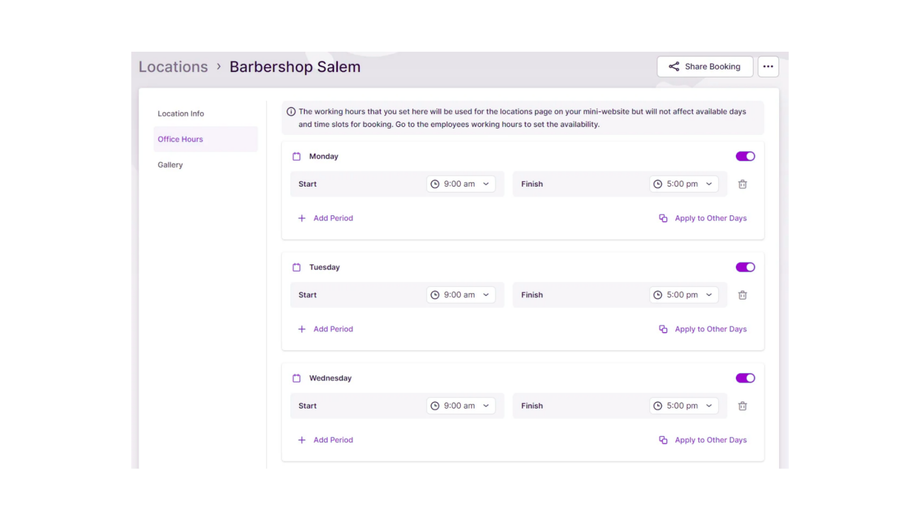Open Monday's Start time dropdown
The image size is (920, 517).
click(x=460, y=184)
